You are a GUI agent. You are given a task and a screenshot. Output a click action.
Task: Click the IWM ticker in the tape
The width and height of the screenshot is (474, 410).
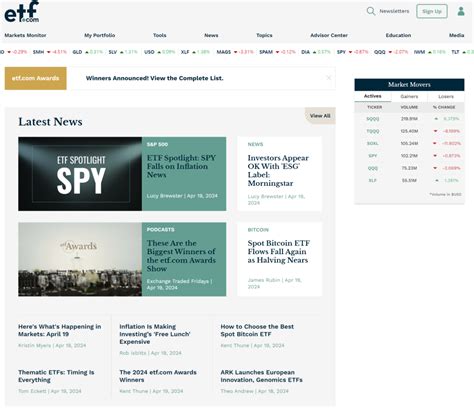419,52
